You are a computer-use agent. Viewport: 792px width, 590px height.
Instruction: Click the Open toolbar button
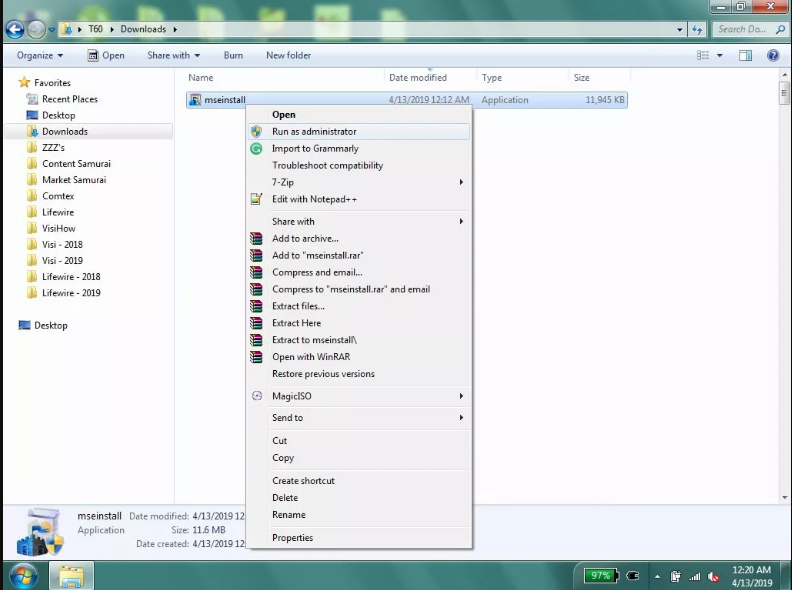pos(106,56)
